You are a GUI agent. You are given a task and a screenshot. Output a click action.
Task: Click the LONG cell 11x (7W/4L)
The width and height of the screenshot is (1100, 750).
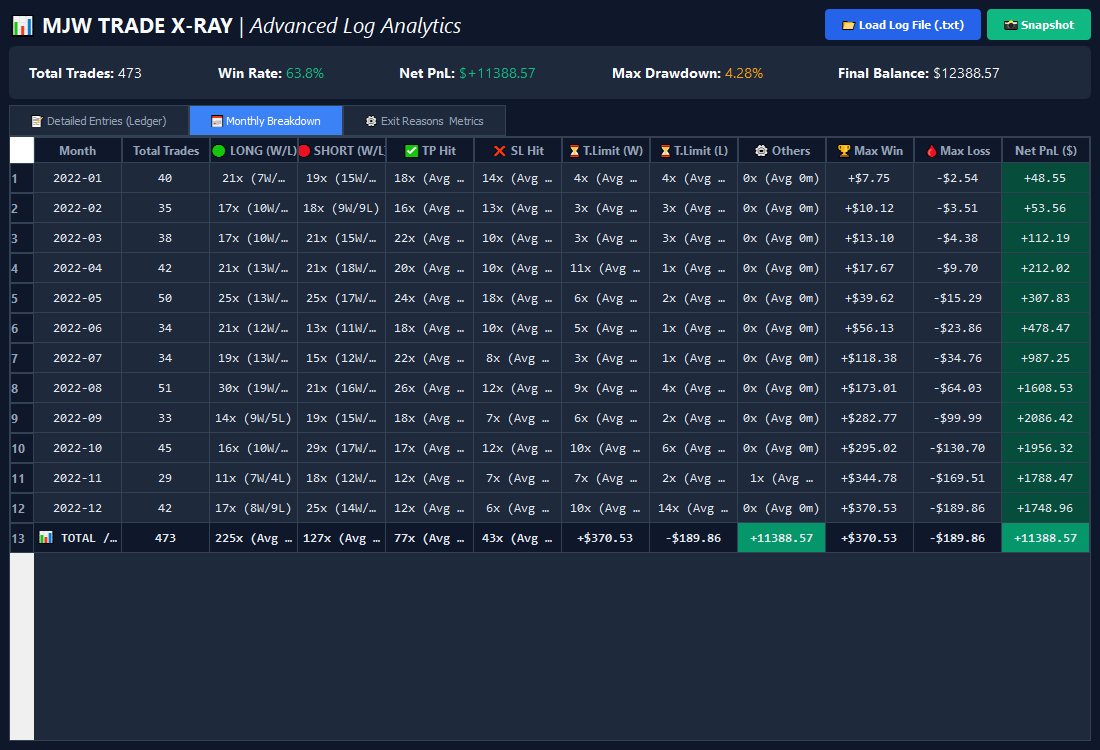coord(253,478)
